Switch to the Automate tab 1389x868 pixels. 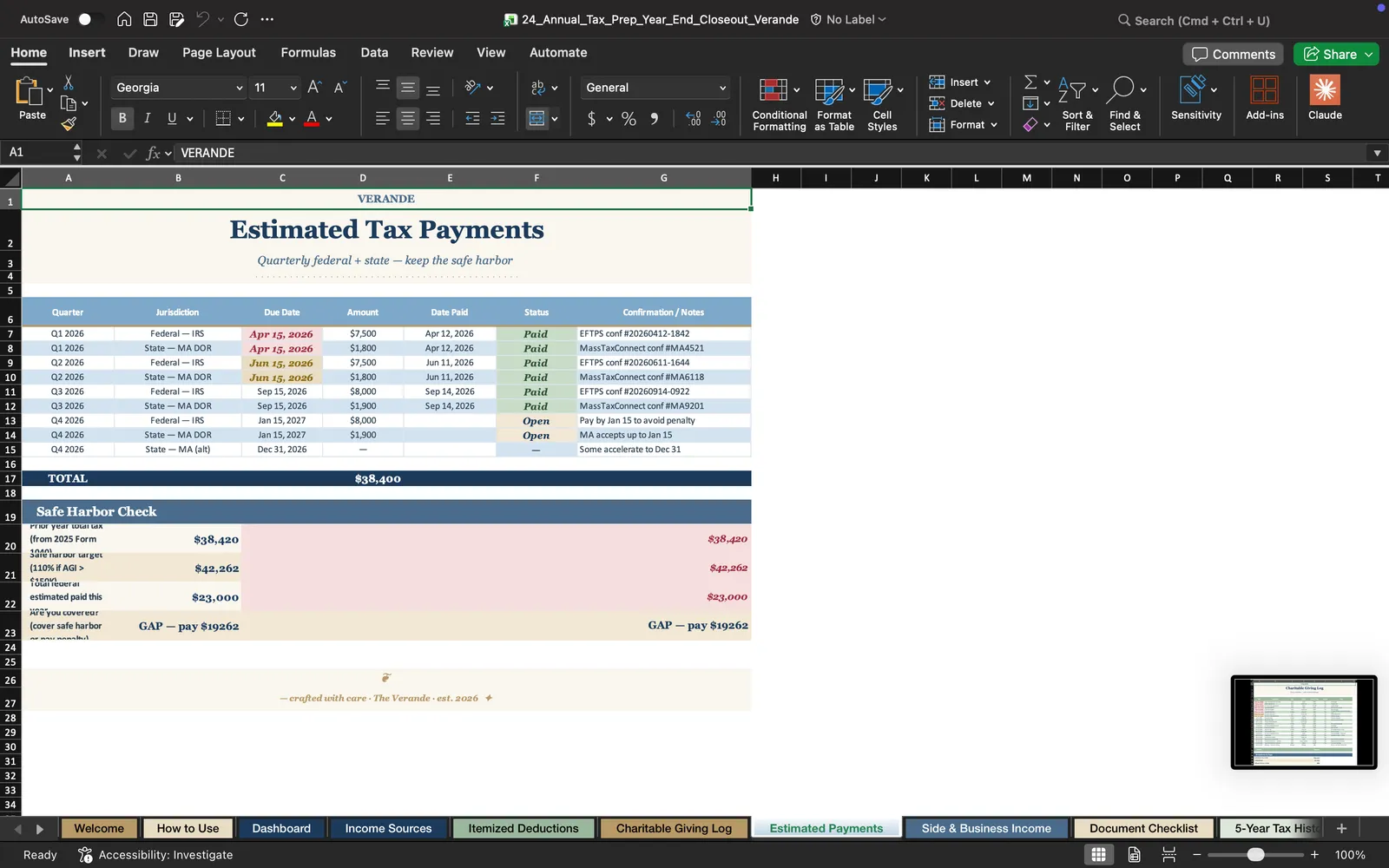558,52
